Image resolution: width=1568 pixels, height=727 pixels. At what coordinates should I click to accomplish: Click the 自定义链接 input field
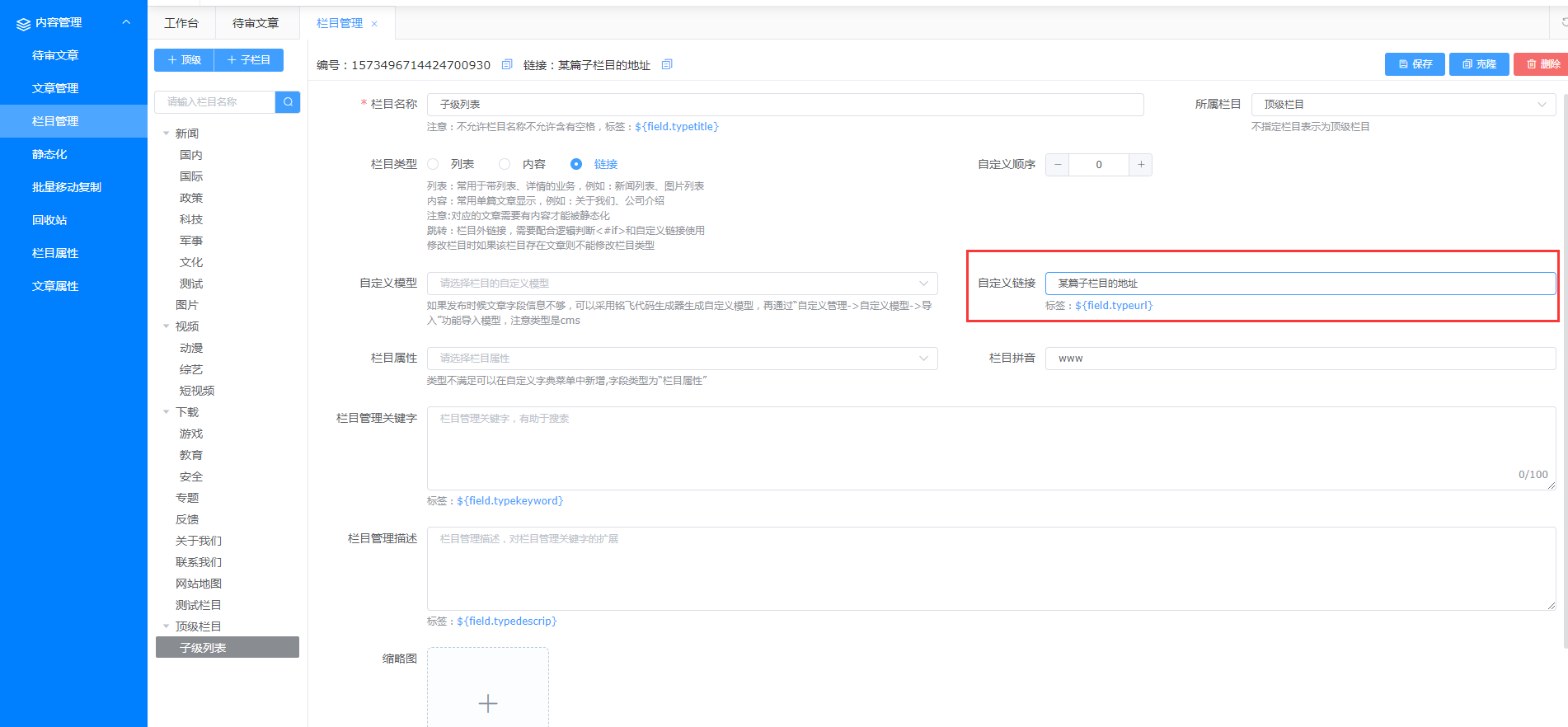[1299, 284]
